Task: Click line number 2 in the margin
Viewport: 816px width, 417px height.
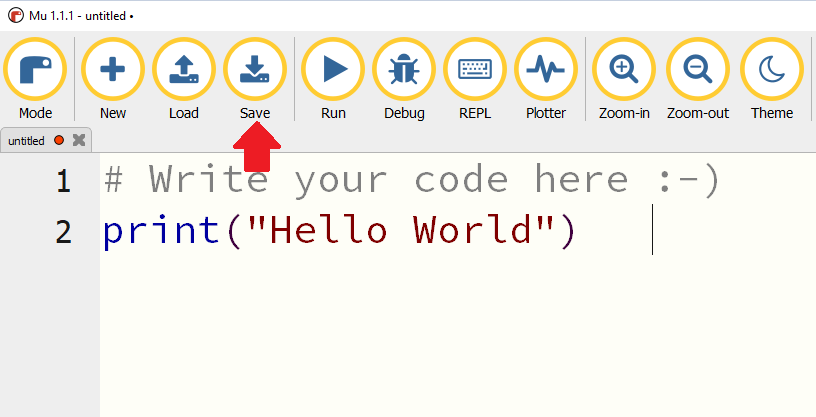Action: coord(63,232)
